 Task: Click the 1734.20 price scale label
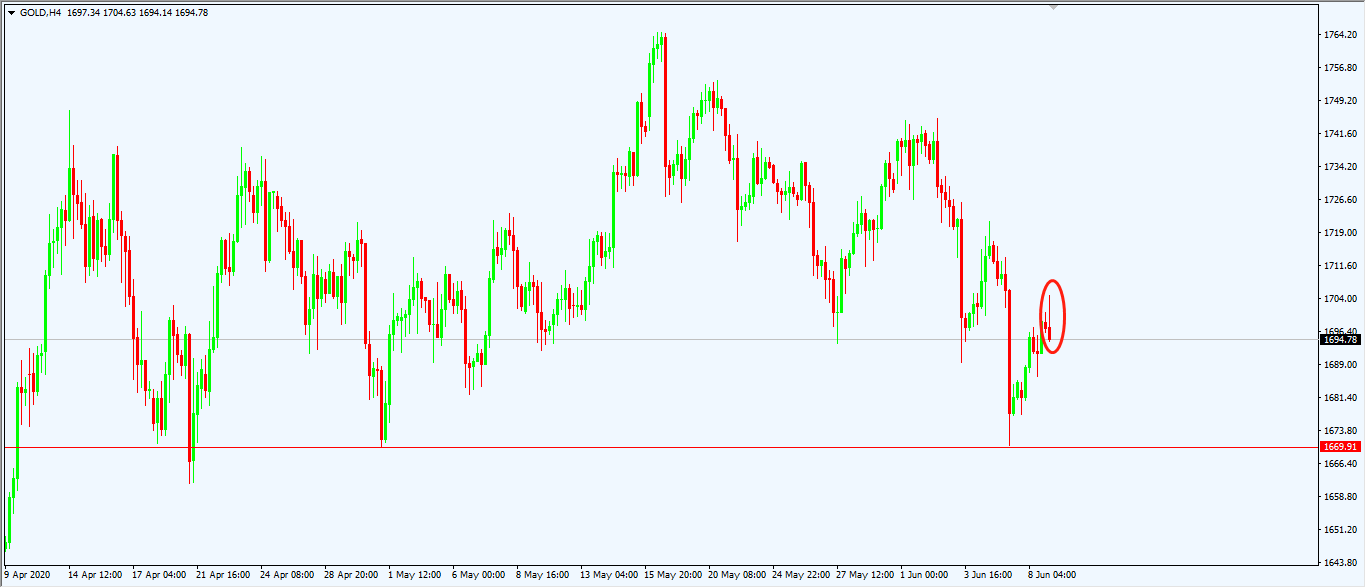[1340, 167]
